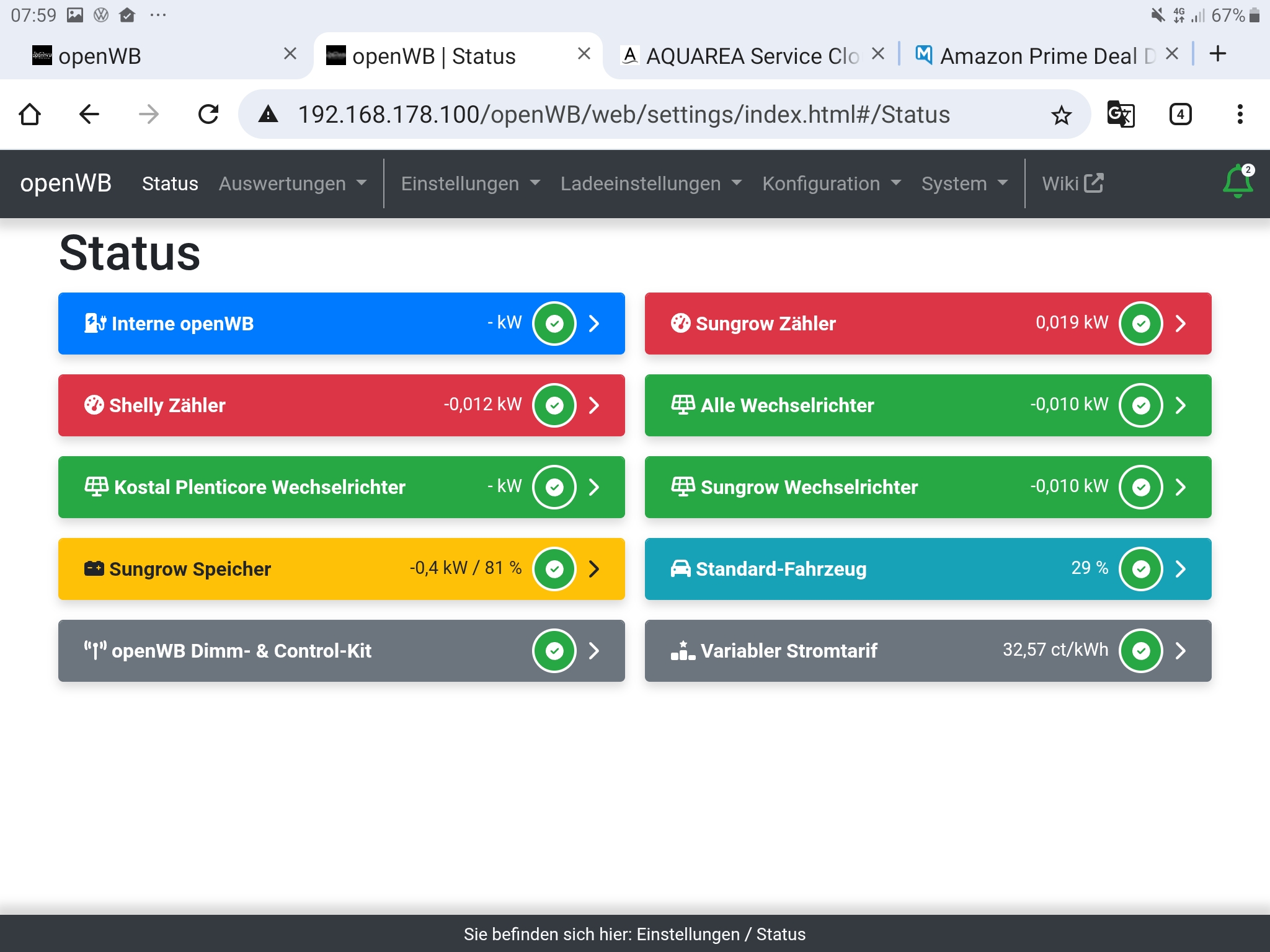Image resolution: width=1270 pixels, height=952 pixels.
Task: Click the green status check on Kostal Plenticore Wechselrichter
Action: point(554,487)
